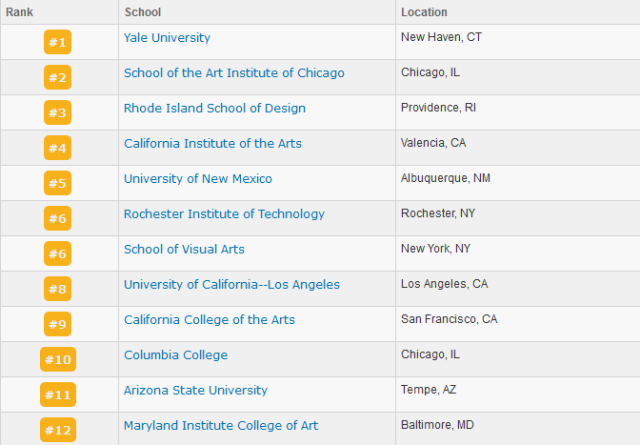Click the #8 rank badge

tap(58, 289)
